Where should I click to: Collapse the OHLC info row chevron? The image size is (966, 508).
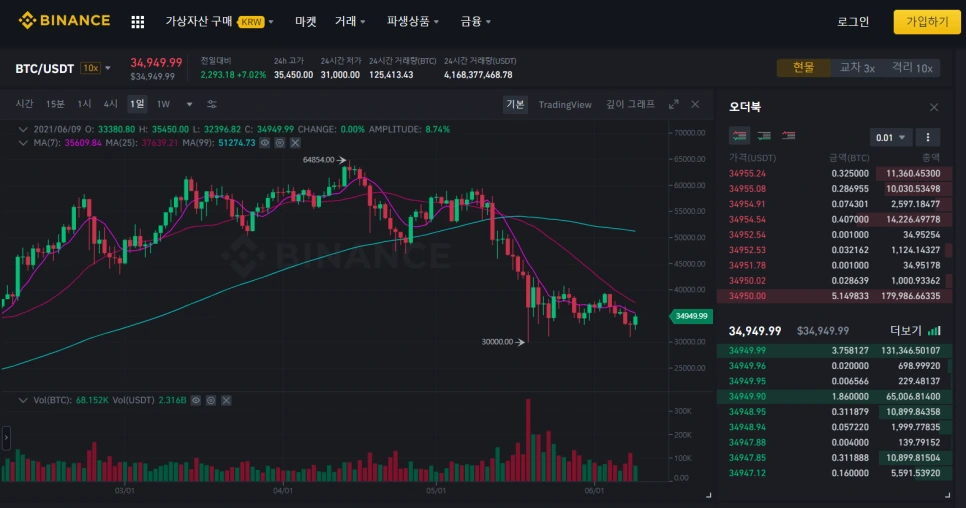(x=23, y=129)
